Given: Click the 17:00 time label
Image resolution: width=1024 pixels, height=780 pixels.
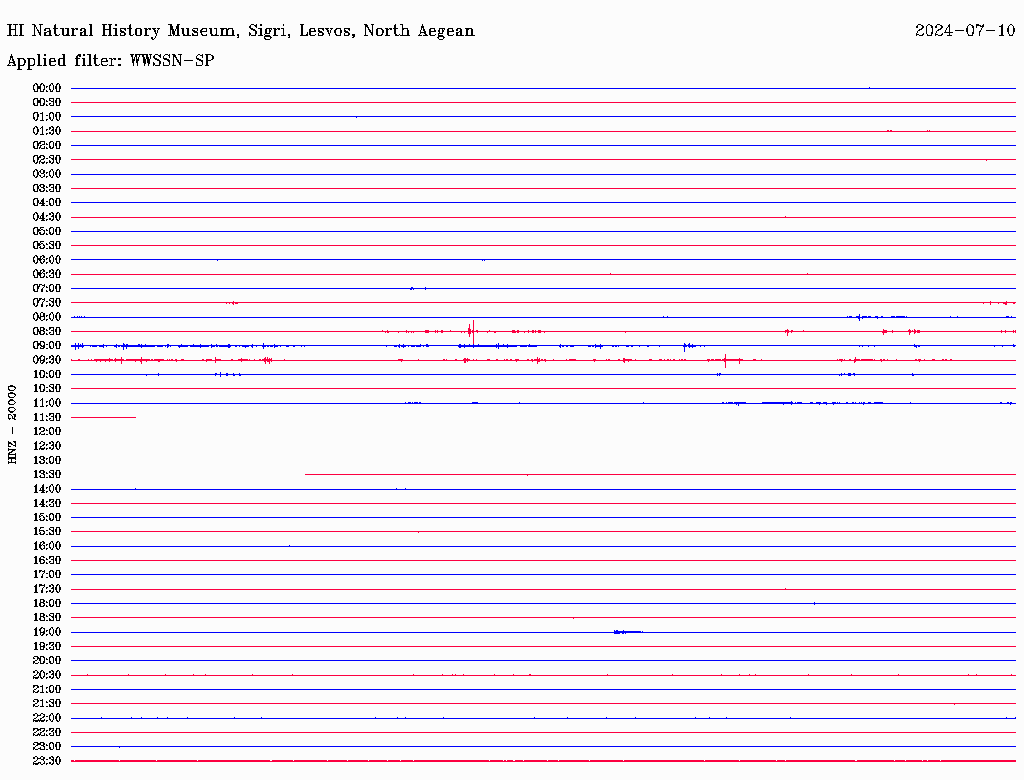Looking at the screenshot, I should (x=47, y=575).
